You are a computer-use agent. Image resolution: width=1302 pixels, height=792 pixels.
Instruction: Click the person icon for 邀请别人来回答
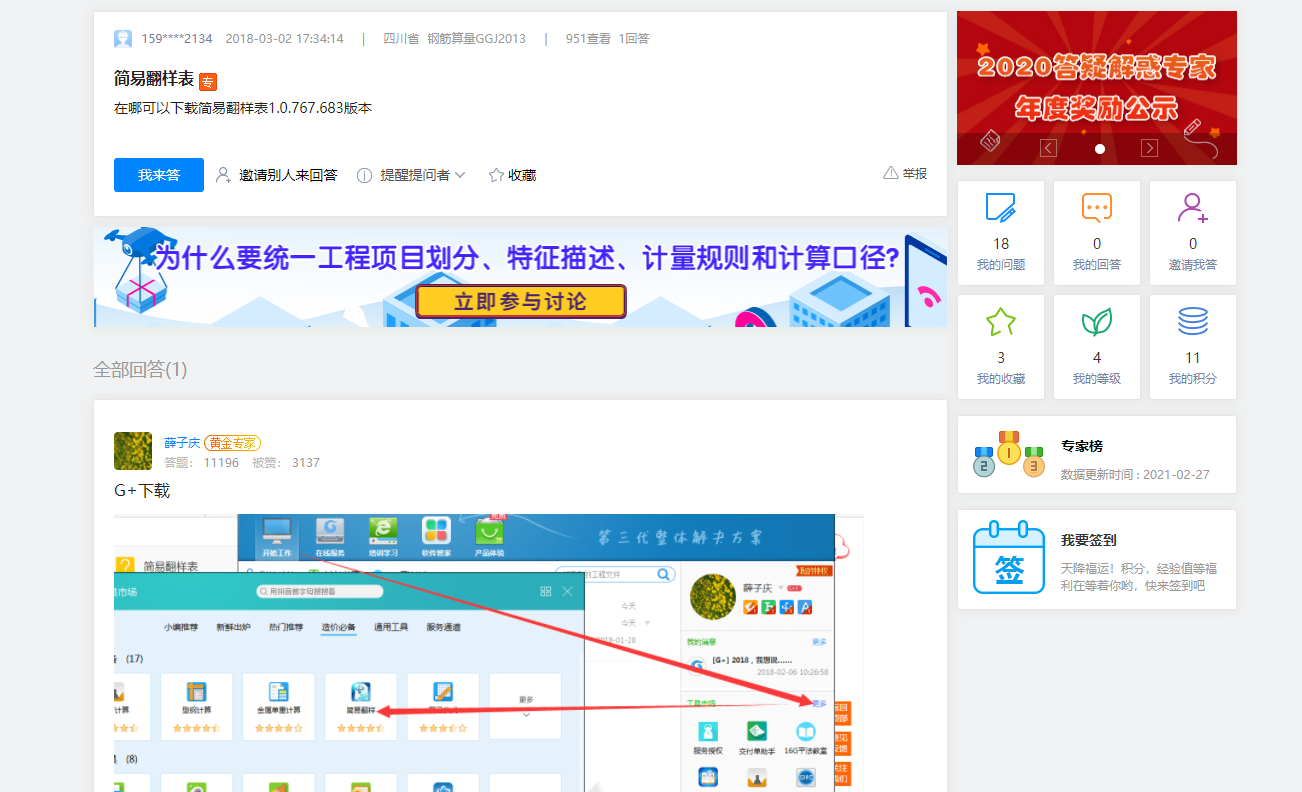(224, 175)
